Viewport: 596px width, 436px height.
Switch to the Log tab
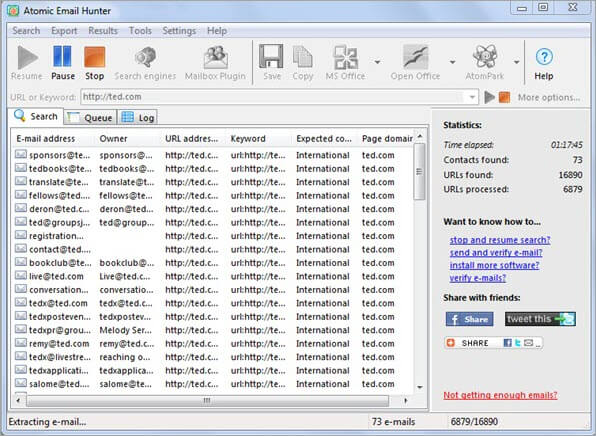click(x=138, y=118)
